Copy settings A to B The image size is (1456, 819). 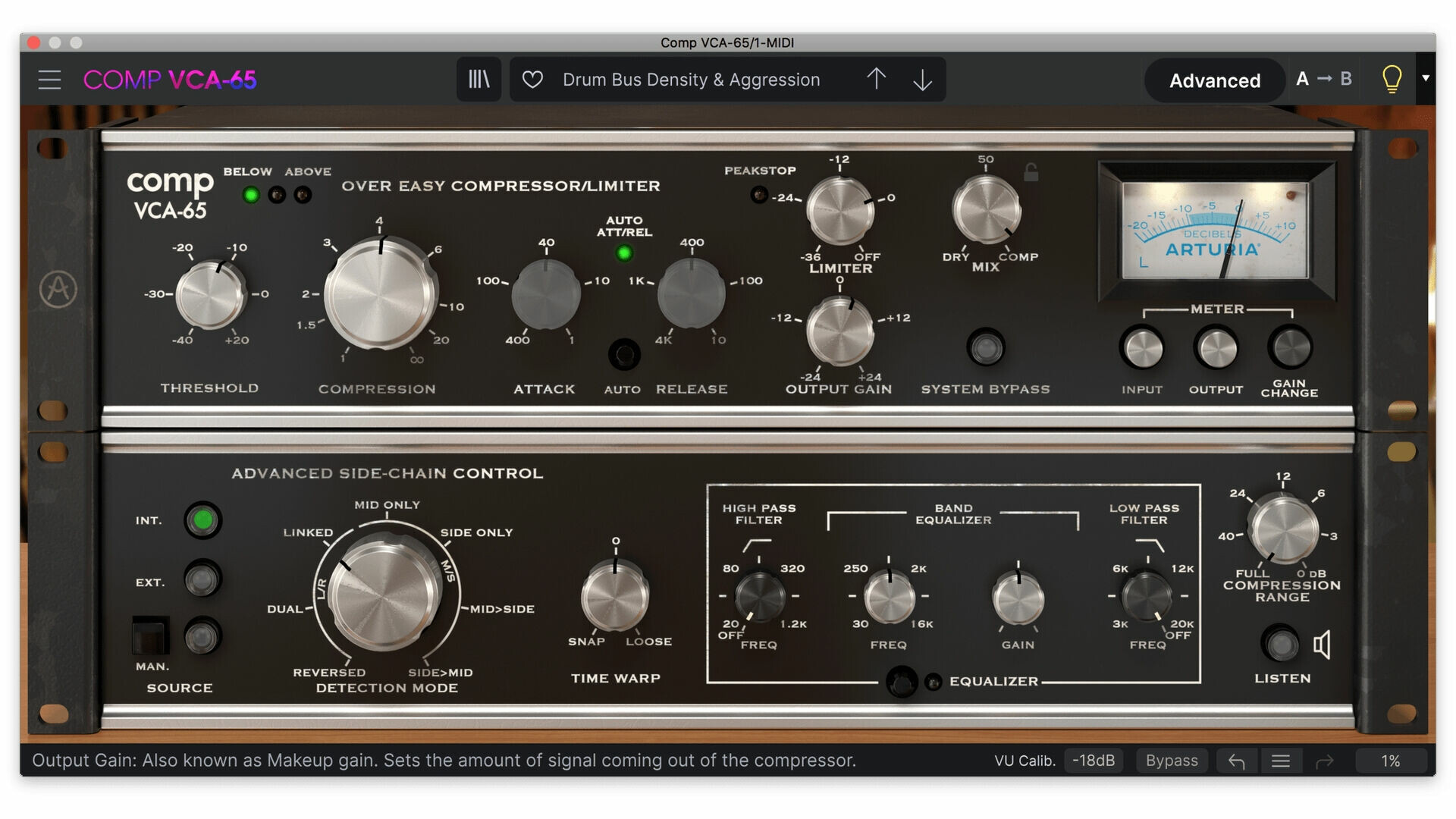pyautogui.click(x=1323, y=79)
